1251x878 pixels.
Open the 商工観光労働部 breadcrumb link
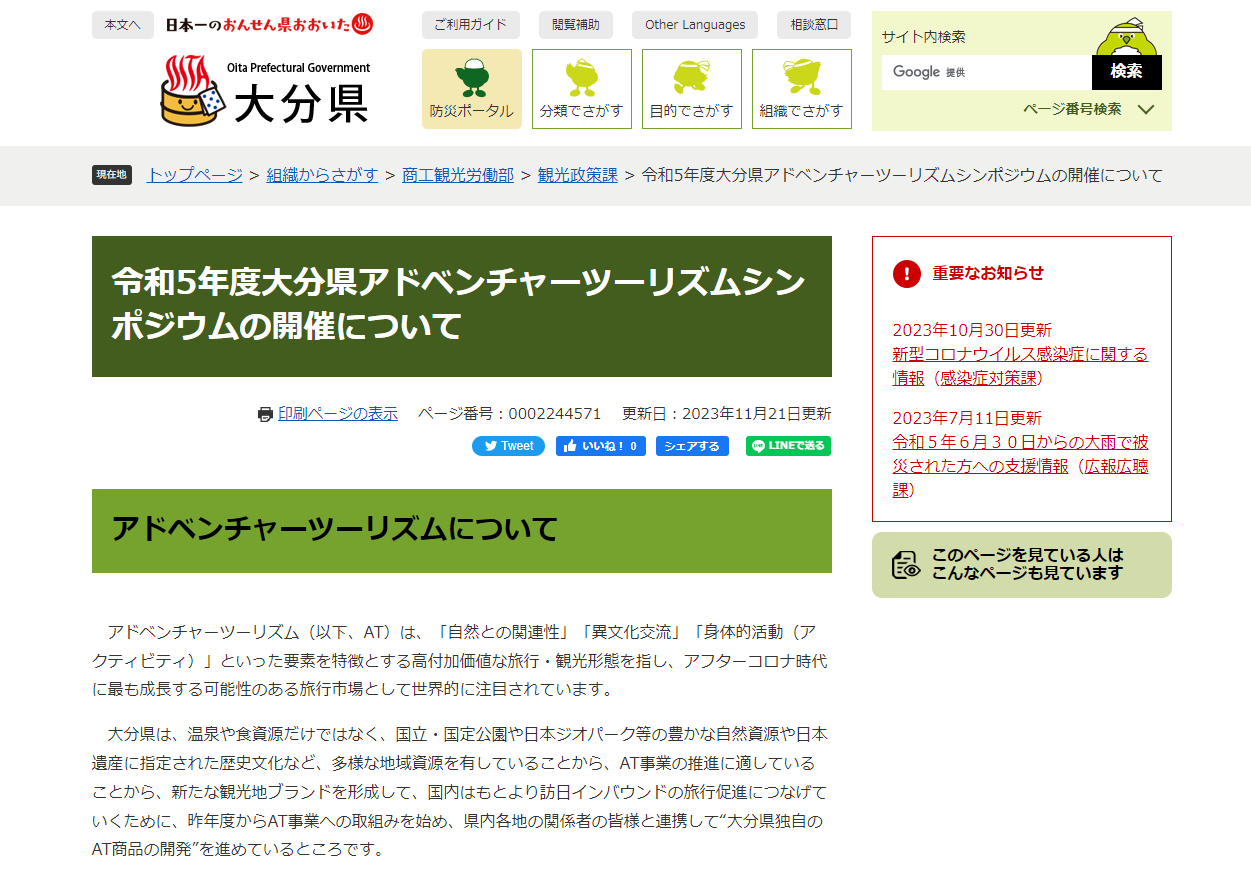(x=457, y=175)
